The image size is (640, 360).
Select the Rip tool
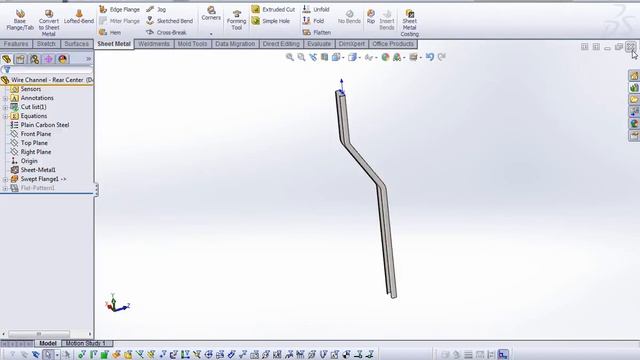(x=371, y=17)
